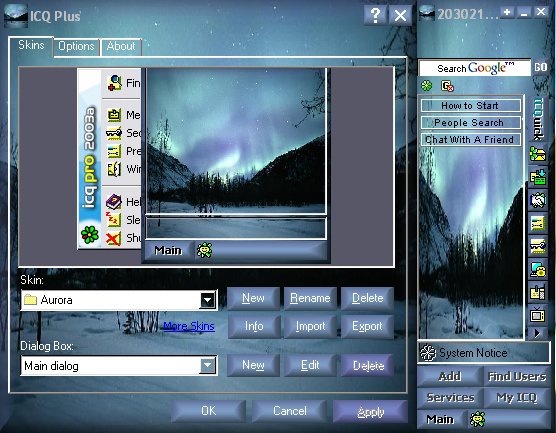Click the aurora skin preview image
The image size is (556, 433).
[x=236, y=141]
